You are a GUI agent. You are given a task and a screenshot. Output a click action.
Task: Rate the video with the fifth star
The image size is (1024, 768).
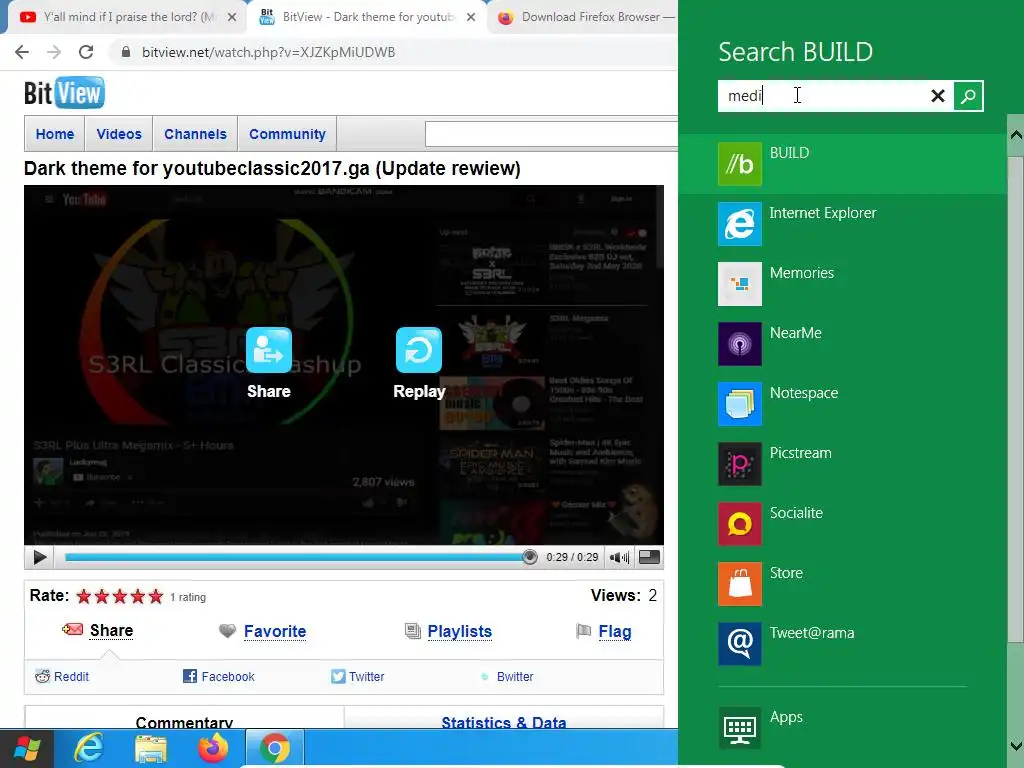point(155,596)
